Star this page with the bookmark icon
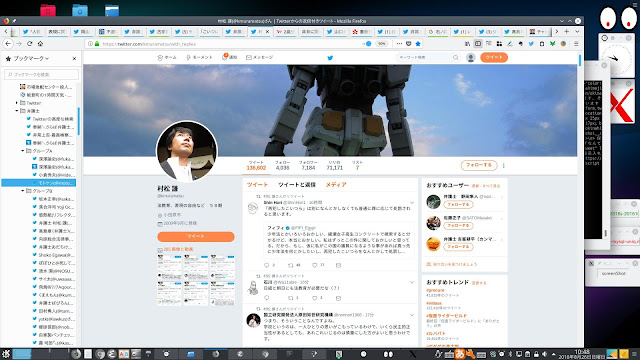640x360 pixels. 418,44
